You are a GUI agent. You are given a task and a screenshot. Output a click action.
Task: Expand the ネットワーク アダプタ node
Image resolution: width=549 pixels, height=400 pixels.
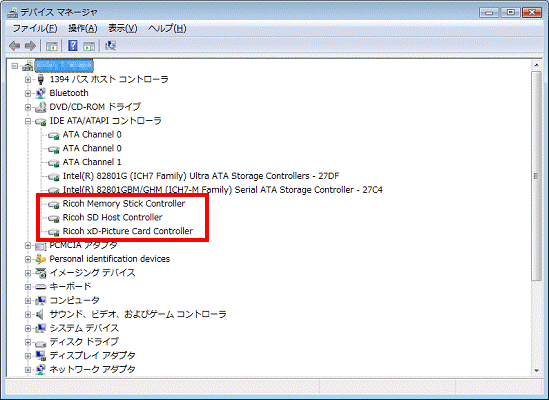(28, 369)
